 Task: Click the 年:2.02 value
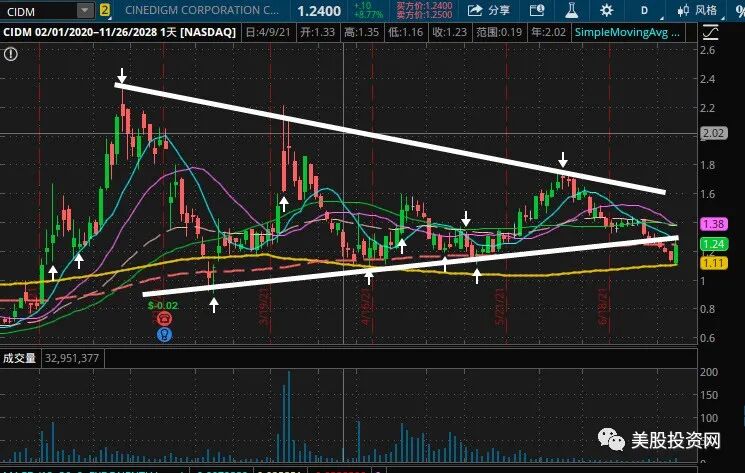(548, 32)
